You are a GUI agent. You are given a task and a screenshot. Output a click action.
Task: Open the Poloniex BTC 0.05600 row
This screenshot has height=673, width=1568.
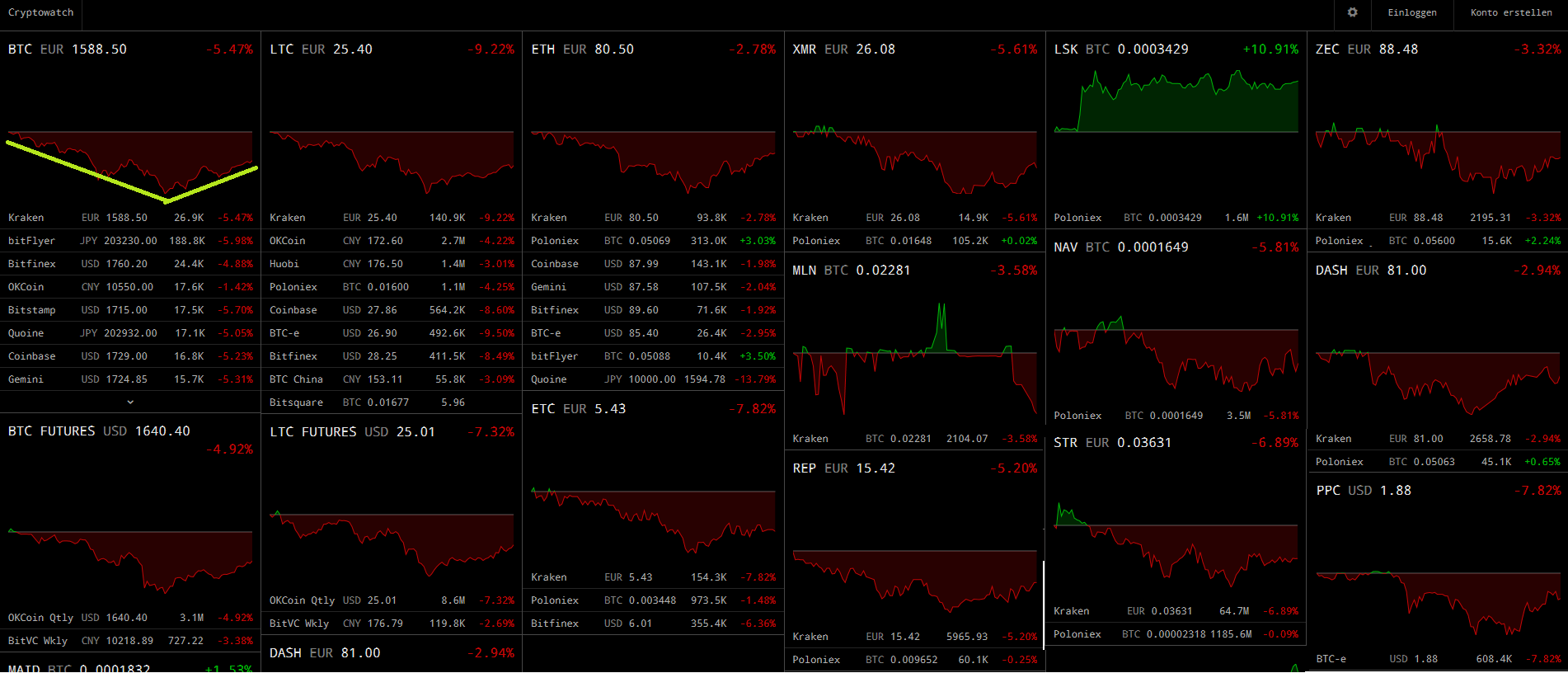coord(1438,241)
